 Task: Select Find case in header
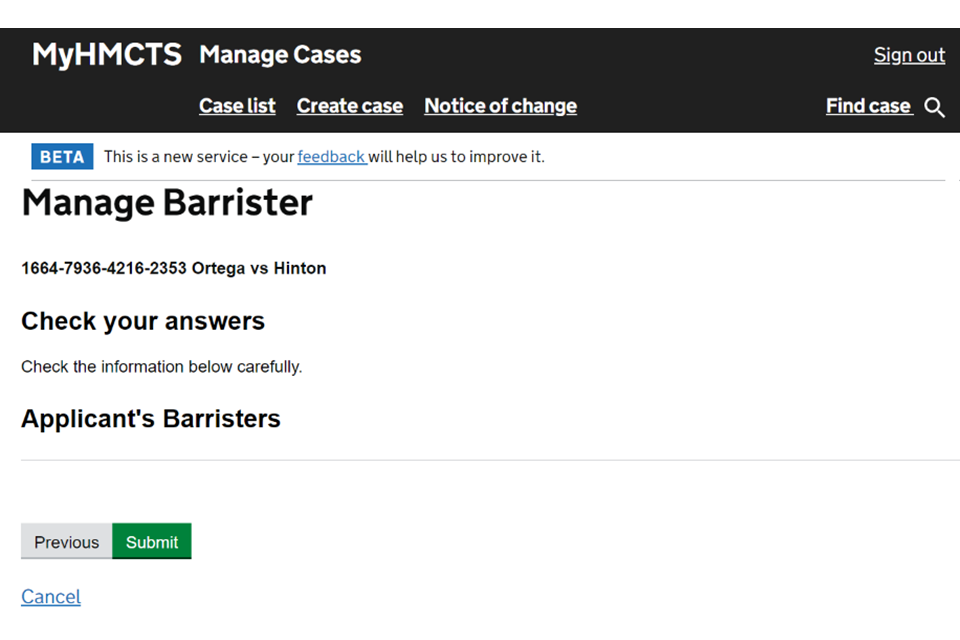click(868, 106)
